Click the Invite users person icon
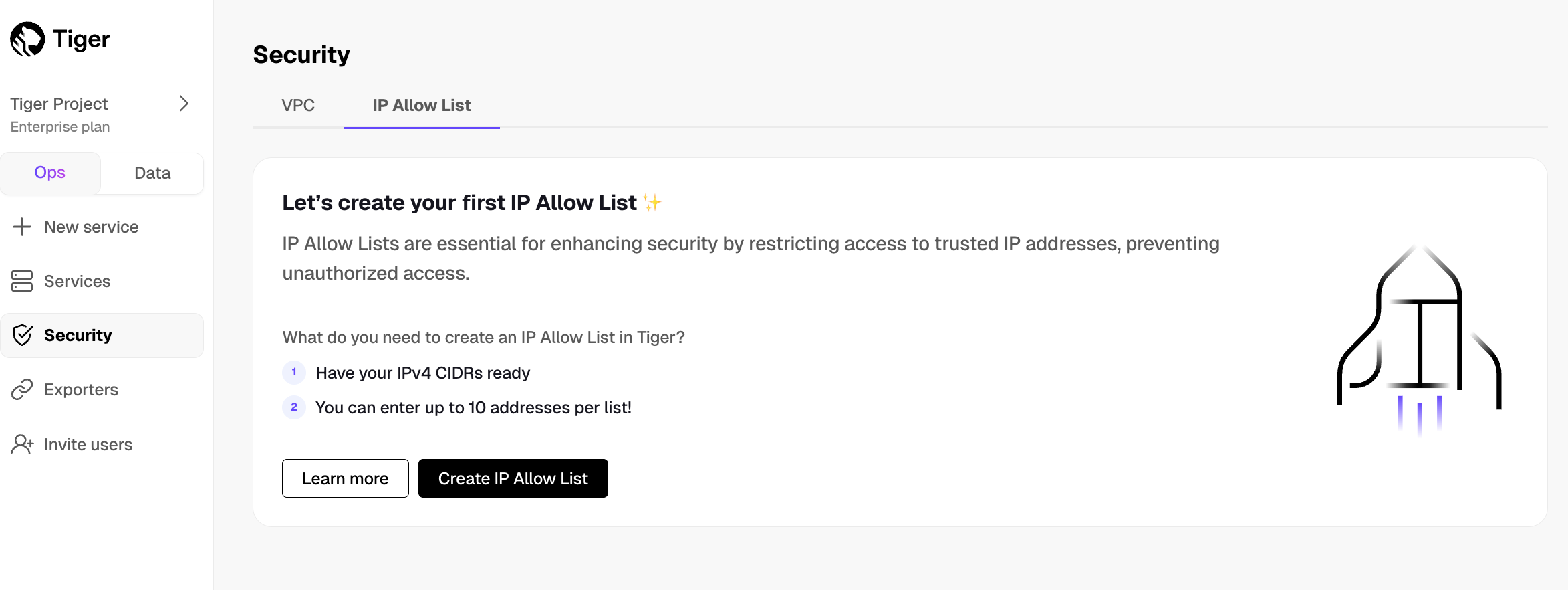This screenshot has height=590, width=1568. [x=22, y=444]
